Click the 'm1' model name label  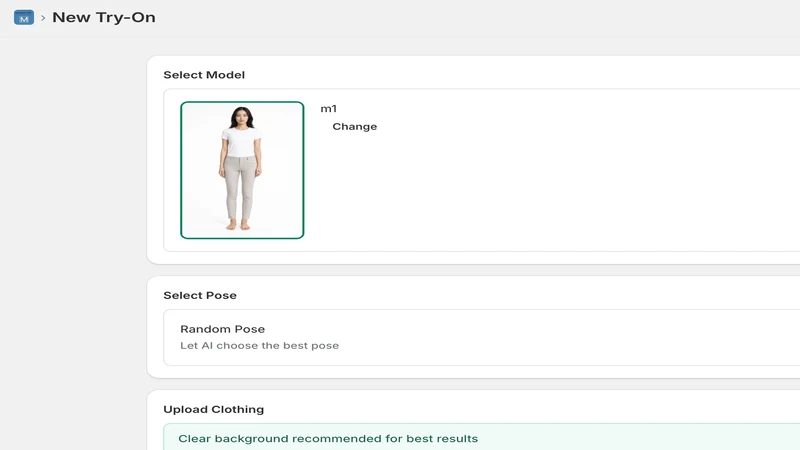329,109
